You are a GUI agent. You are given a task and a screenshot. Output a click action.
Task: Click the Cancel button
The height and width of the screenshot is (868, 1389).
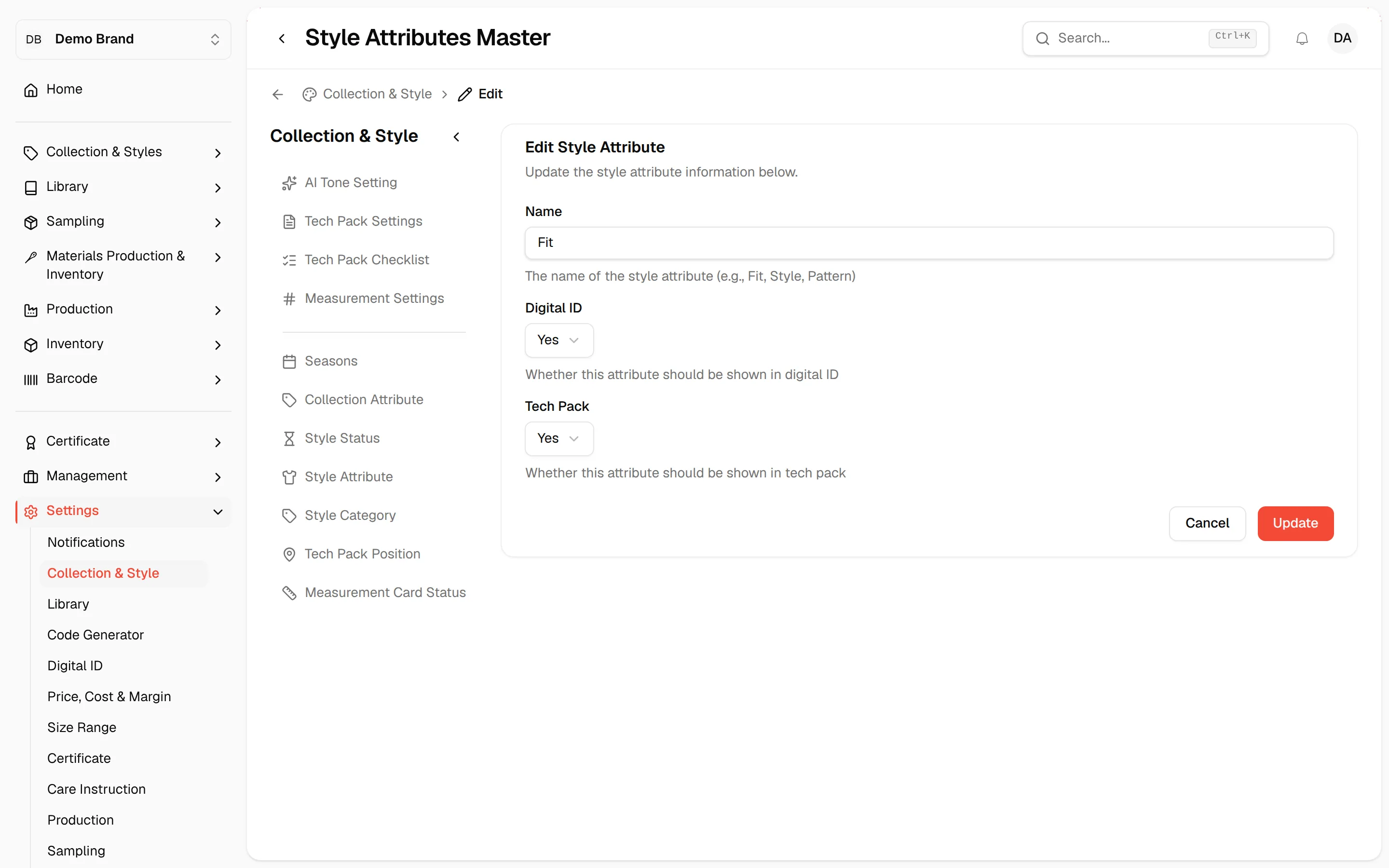1207,523
